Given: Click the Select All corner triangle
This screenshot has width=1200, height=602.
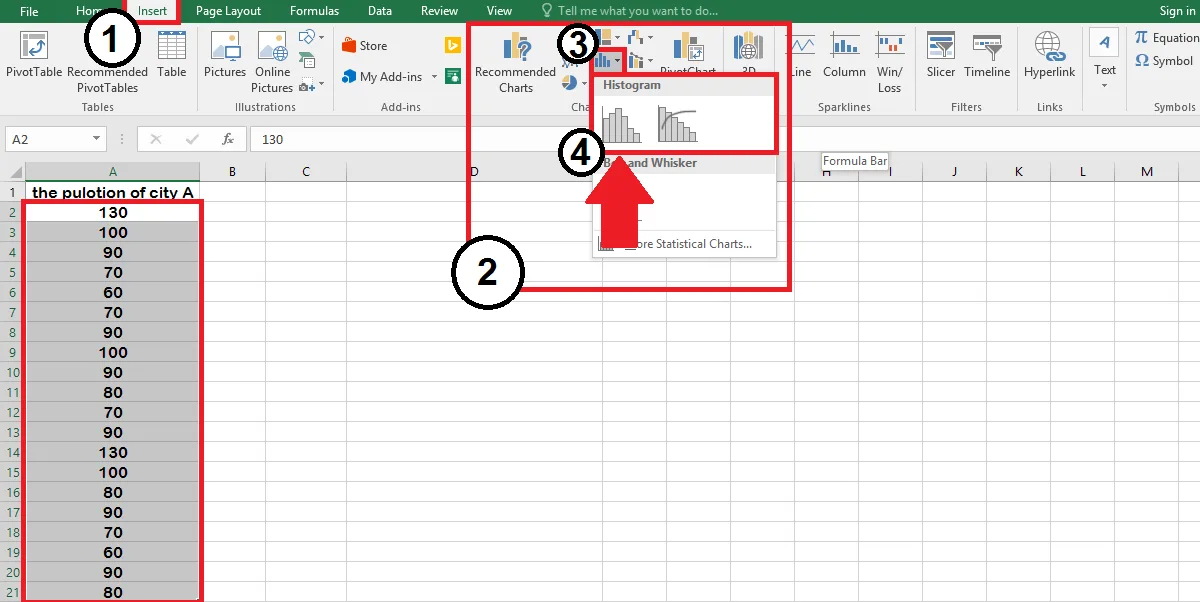Looking at the screenshot, I should point(12,172).
